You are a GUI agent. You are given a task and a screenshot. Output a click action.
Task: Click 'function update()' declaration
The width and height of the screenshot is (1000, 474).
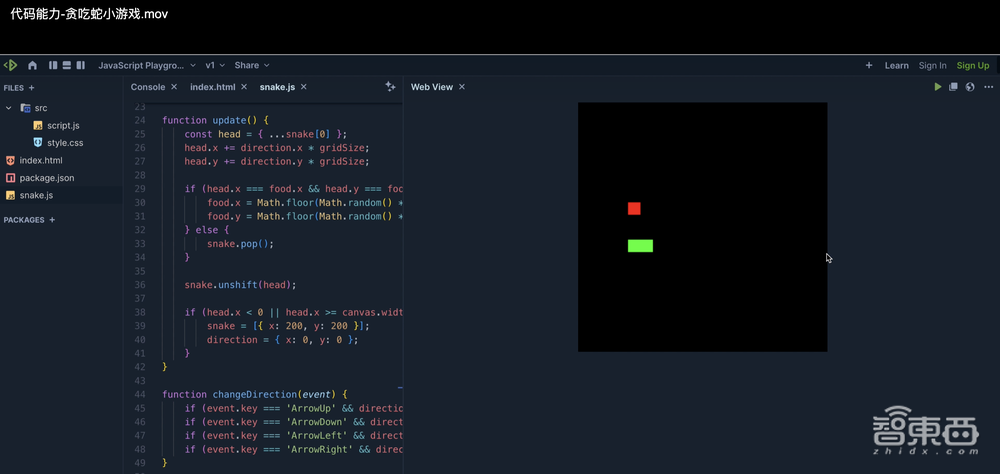pos(216,120)
